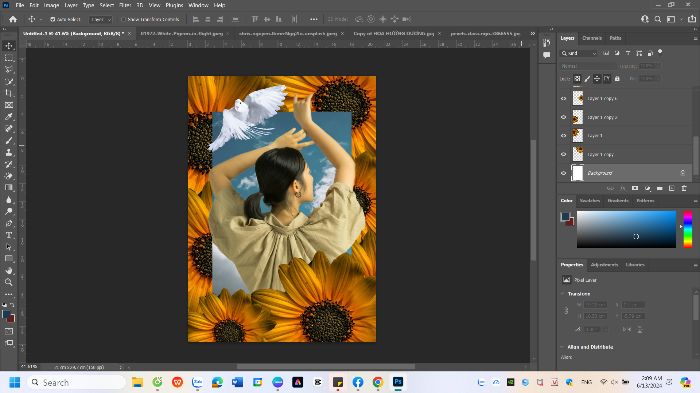700x393 pixels.
Task: Click the create new layer icon
Action: (672, 188)
